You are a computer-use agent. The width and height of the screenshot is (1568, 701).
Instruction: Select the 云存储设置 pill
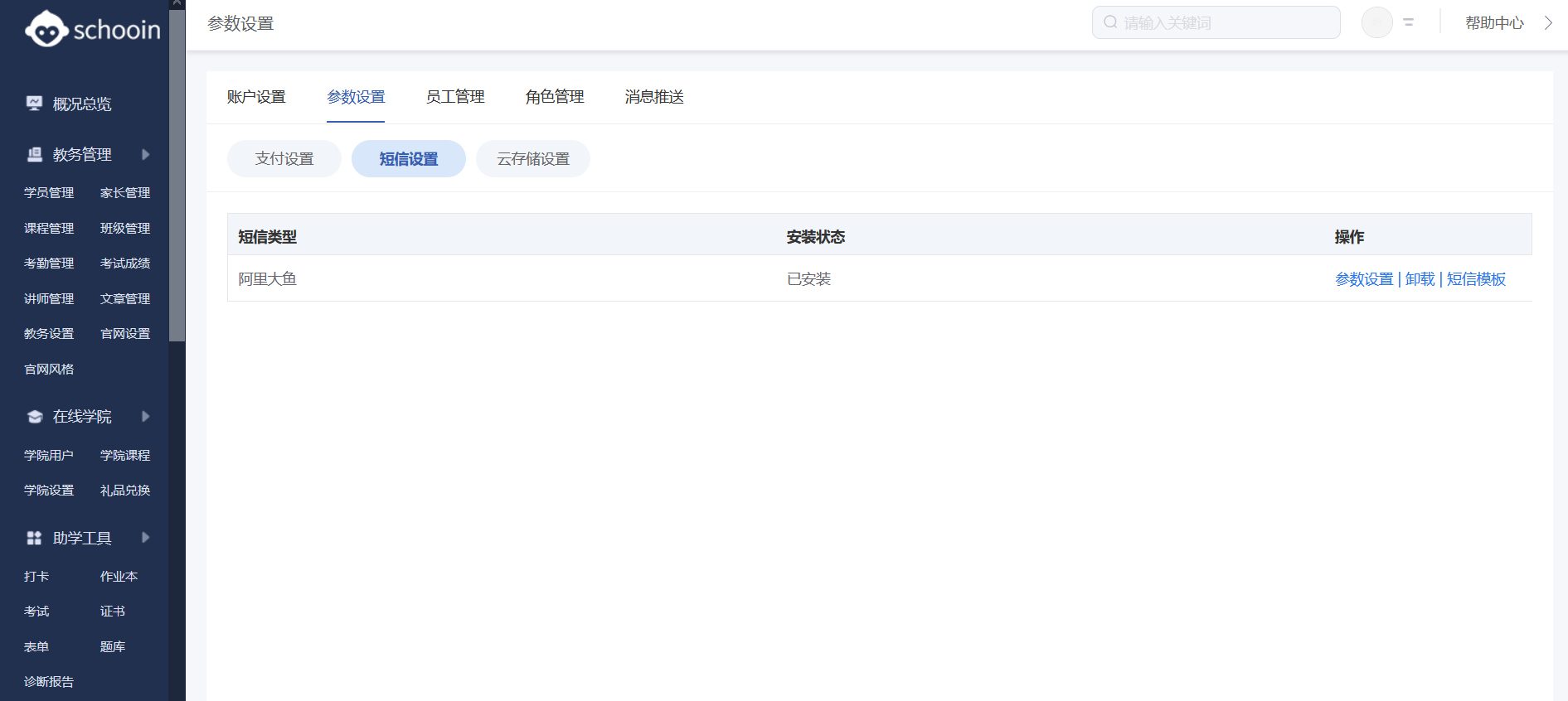533,158
